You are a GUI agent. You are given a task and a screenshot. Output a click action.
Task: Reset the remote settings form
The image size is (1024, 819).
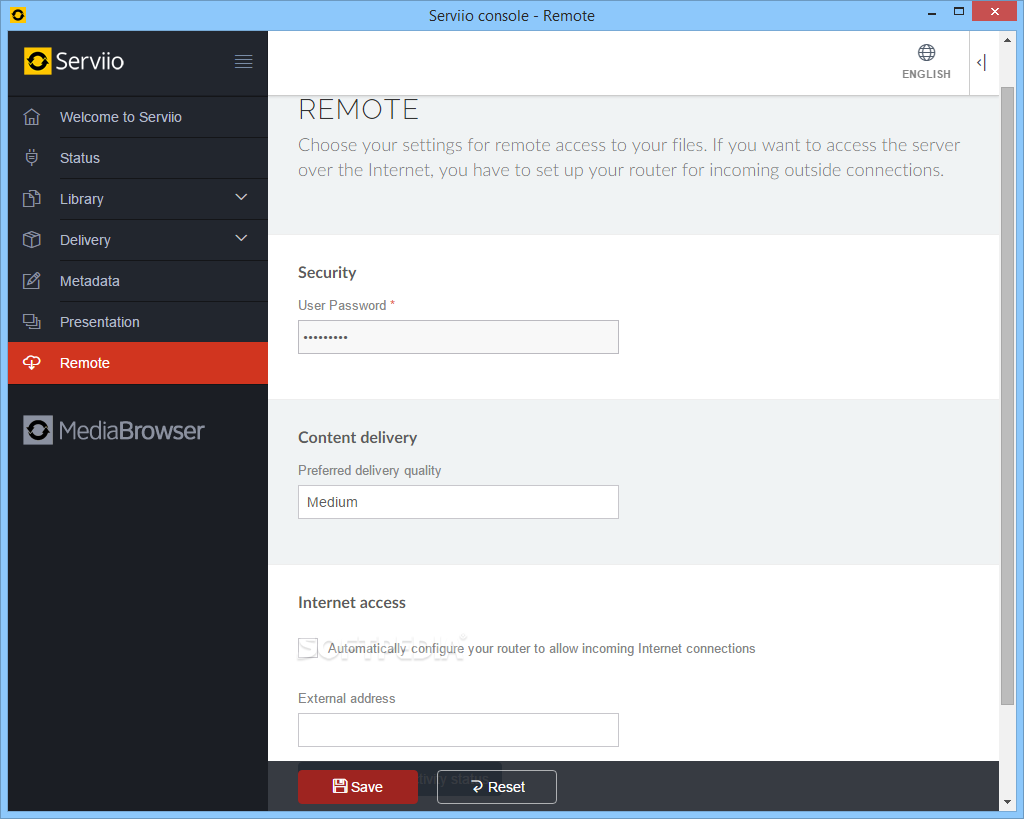pyautogui.click(x=497, y=787)
